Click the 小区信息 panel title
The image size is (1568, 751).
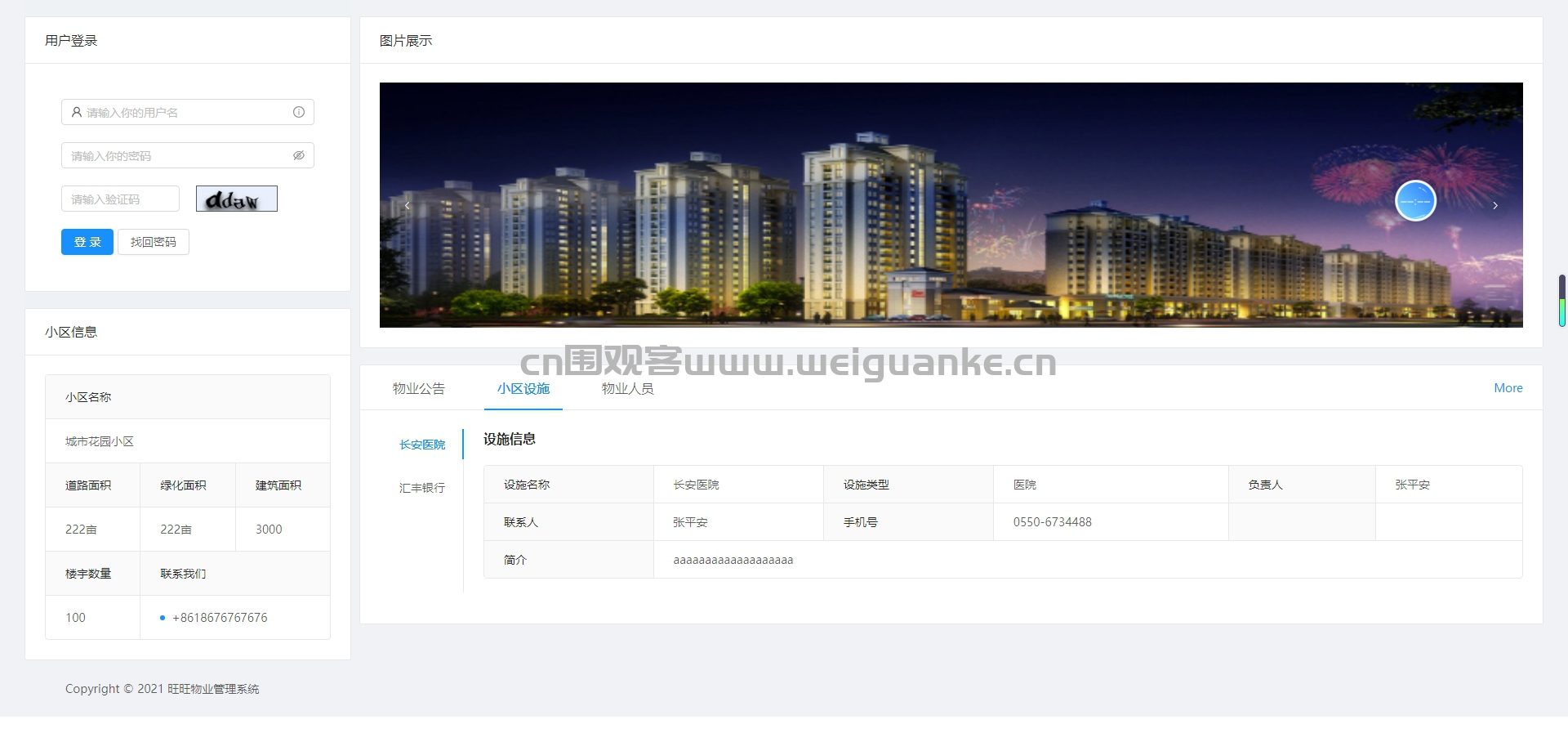point(71,332)
